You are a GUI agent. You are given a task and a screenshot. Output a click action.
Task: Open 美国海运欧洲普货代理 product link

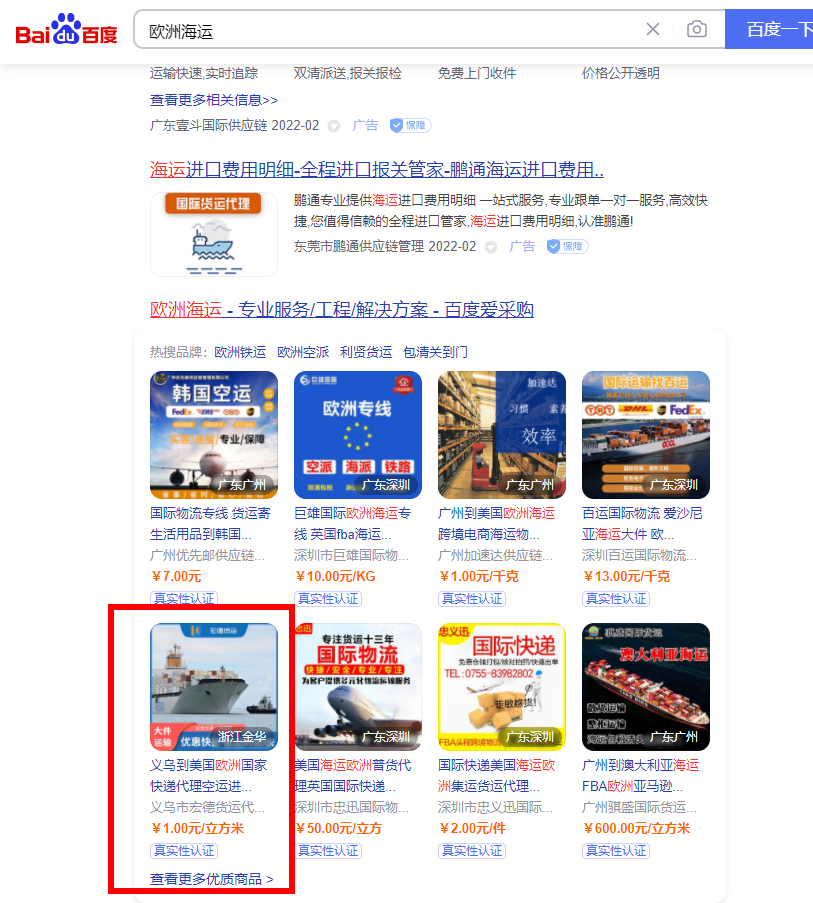[352, 776]
